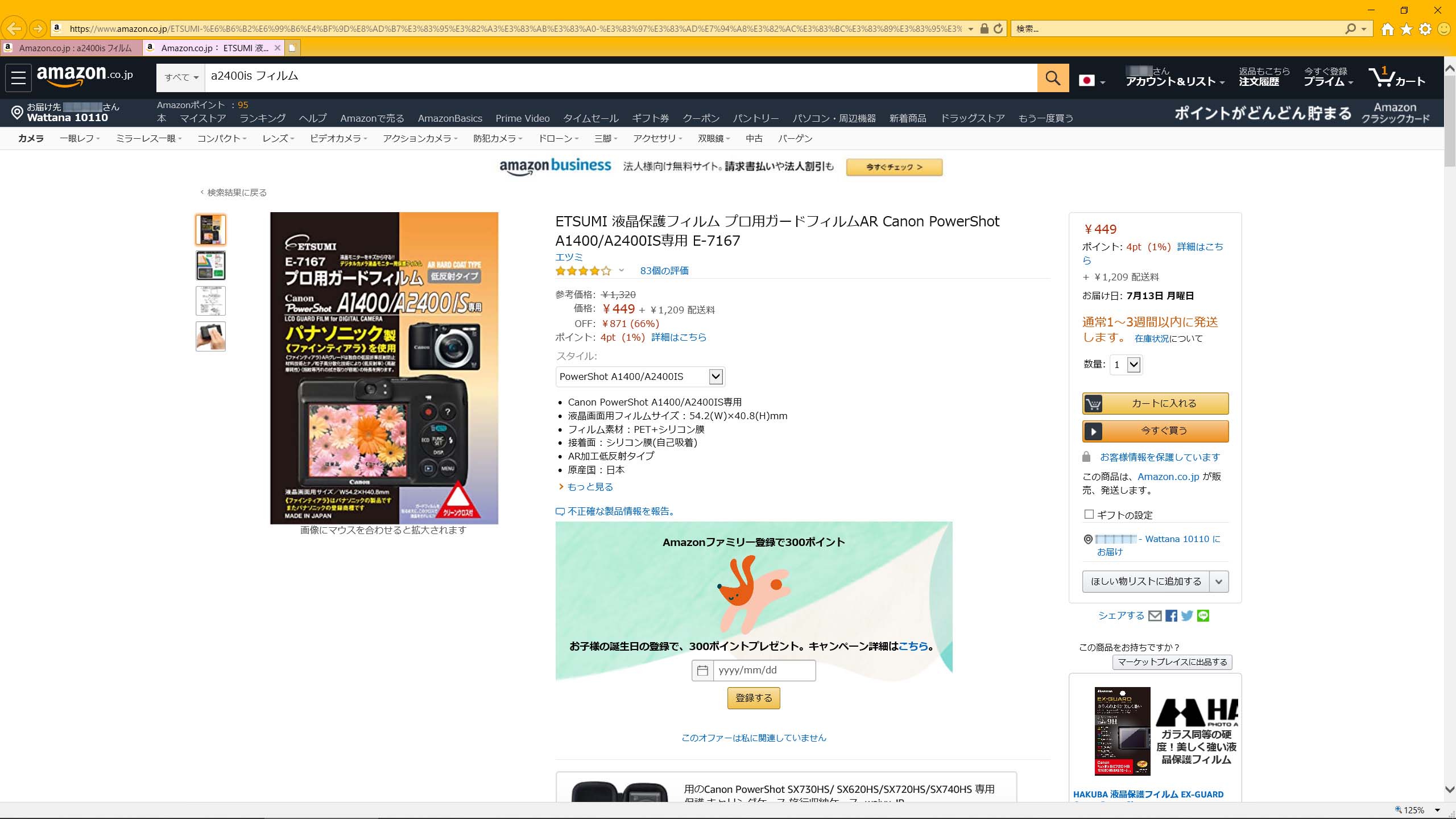Open 83個の評価 reviews link
The height and width of the screenshot is (819, 1456).
point(664,271)
